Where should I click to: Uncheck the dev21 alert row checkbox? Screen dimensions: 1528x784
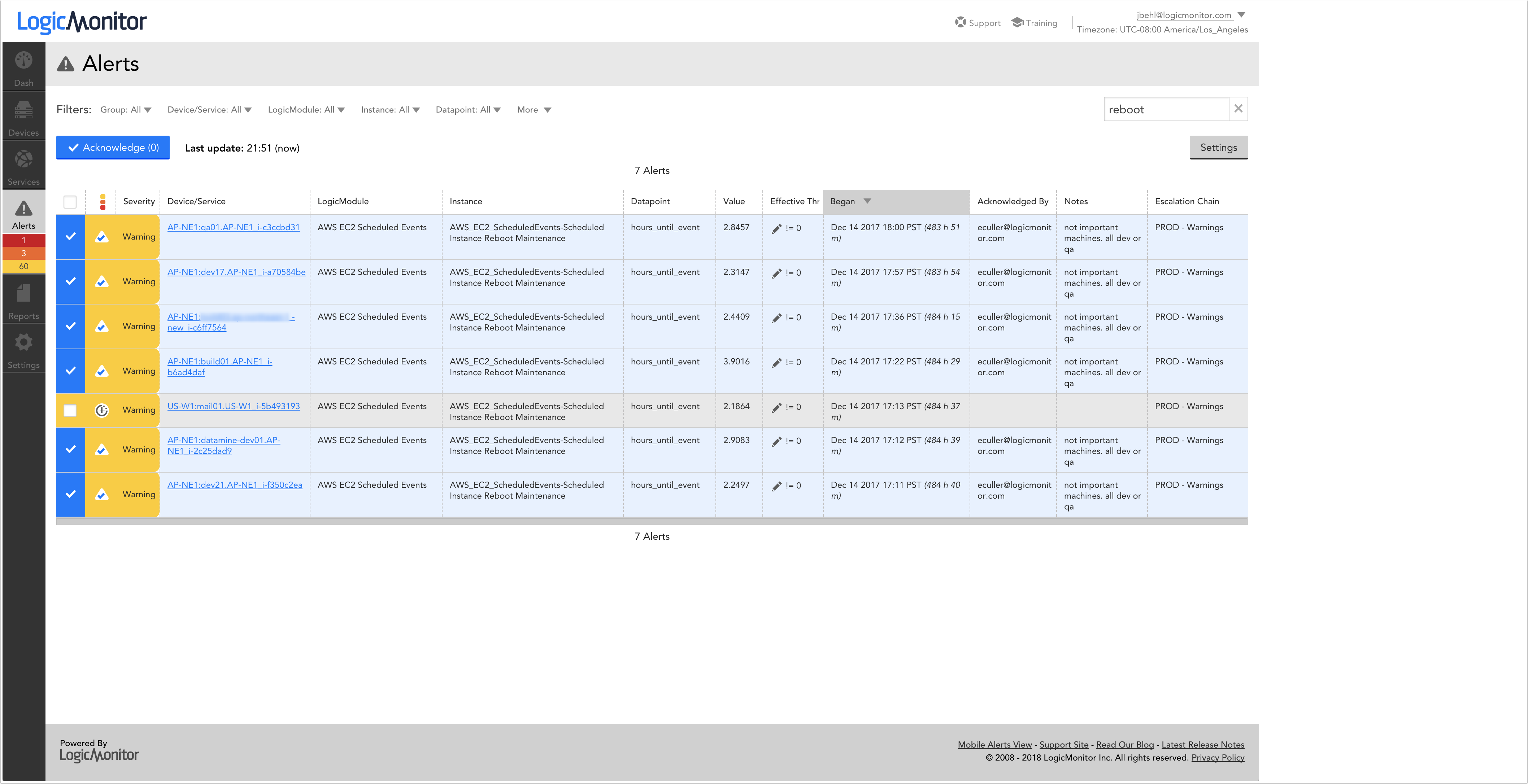[71, 494]
